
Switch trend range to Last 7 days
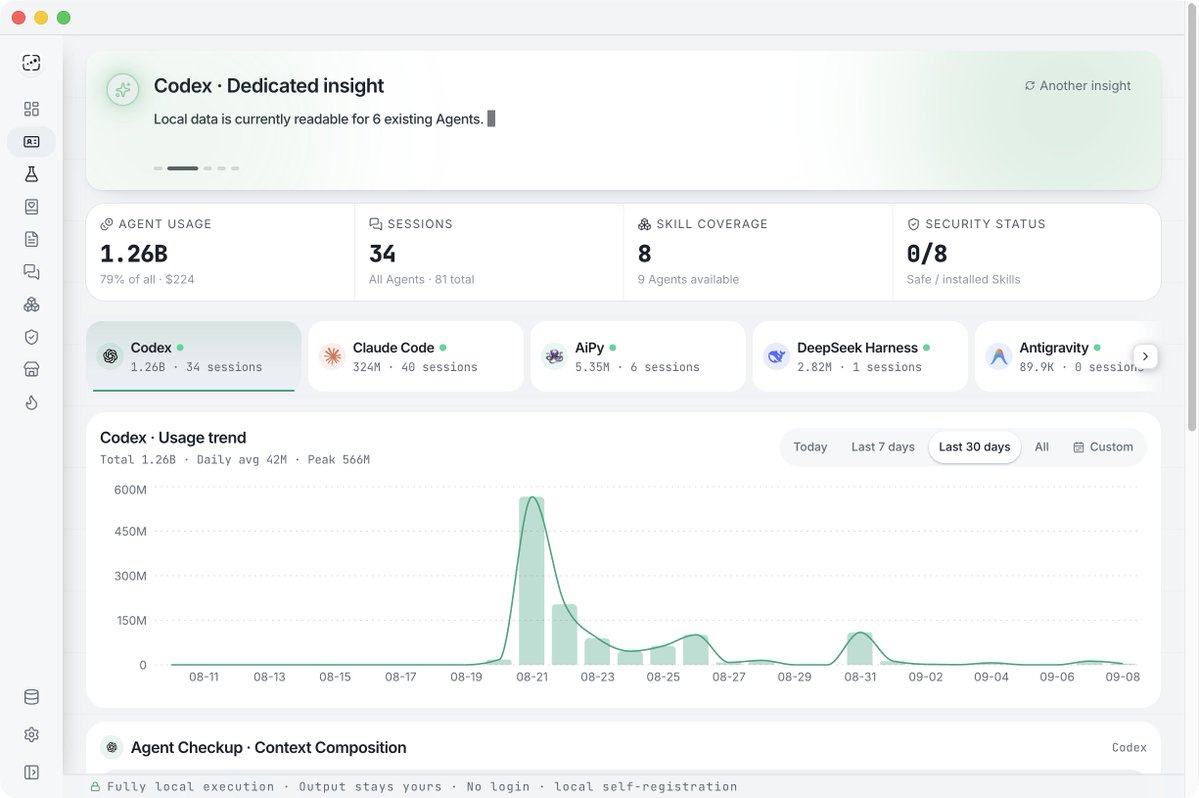[x=882, y=447]
